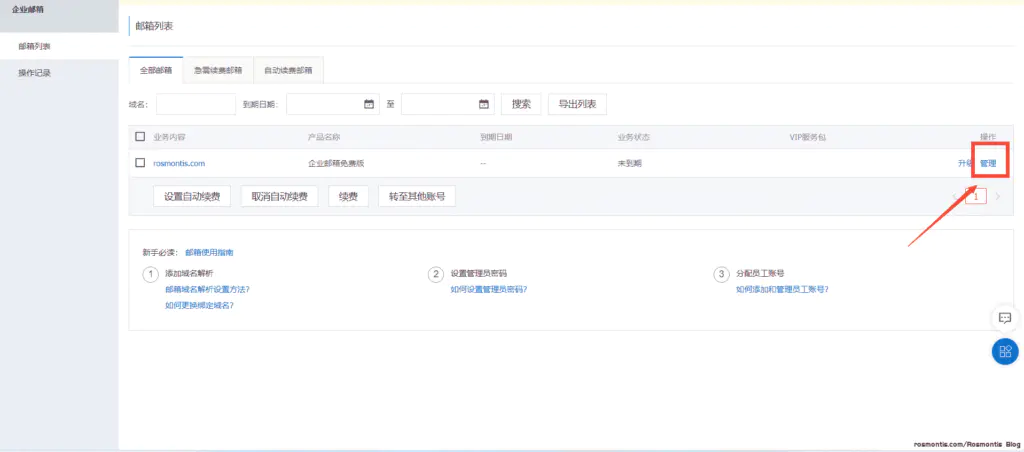This screenshot has width=1024, height=452.
Task: Click 升级 link for rosmontis.com
Action: [x=965, y=163]
